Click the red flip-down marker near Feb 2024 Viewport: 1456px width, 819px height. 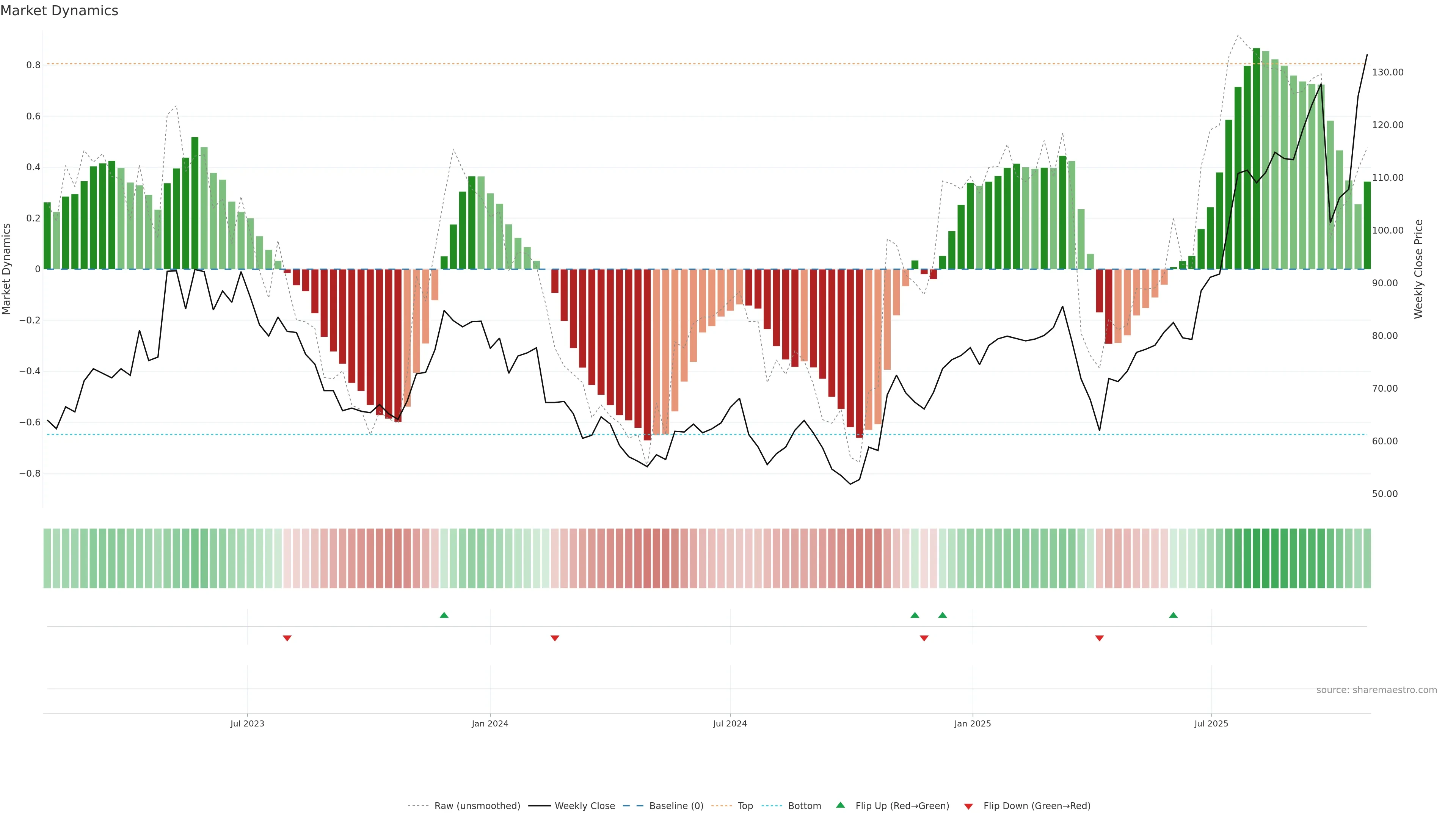pos(554,638)
